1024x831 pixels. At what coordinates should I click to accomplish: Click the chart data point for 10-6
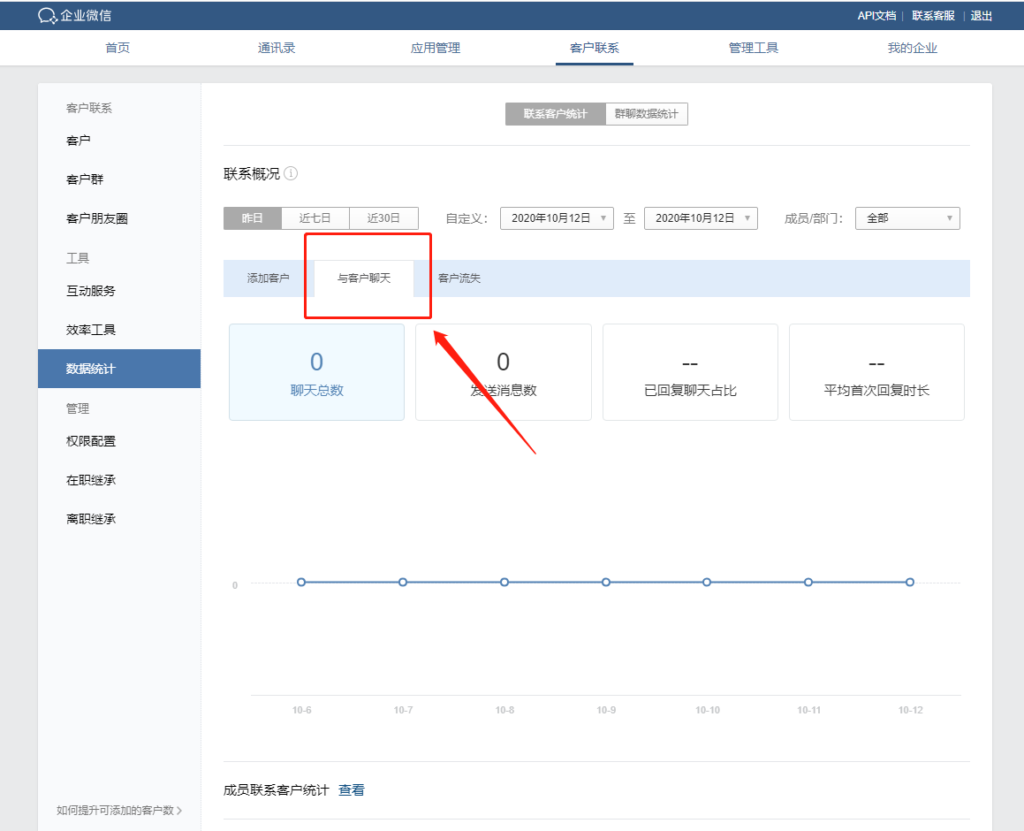click(x=301, y=582)
